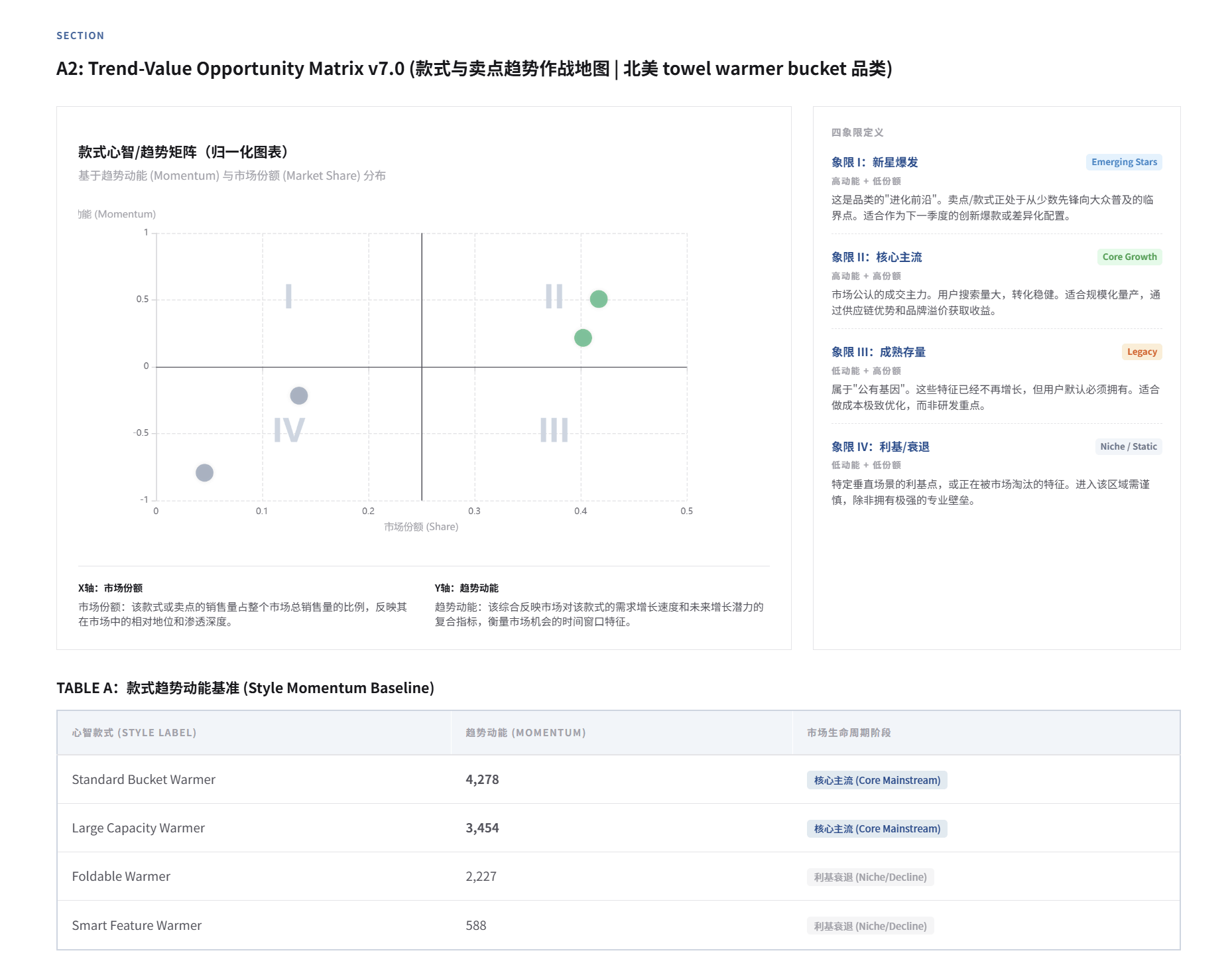Click the highest green data point in quadrant II
1232x975 pixels.
pos(598,299)
